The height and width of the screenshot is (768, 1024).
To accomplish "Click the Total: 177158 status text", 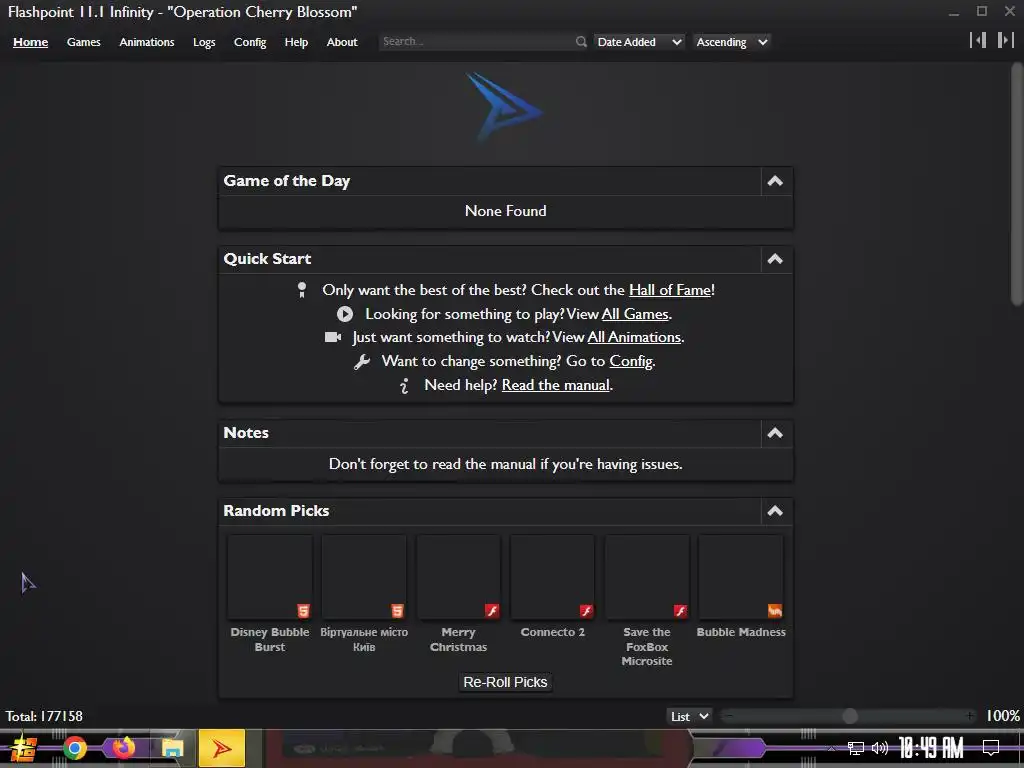I will click(x=44, y=716).
